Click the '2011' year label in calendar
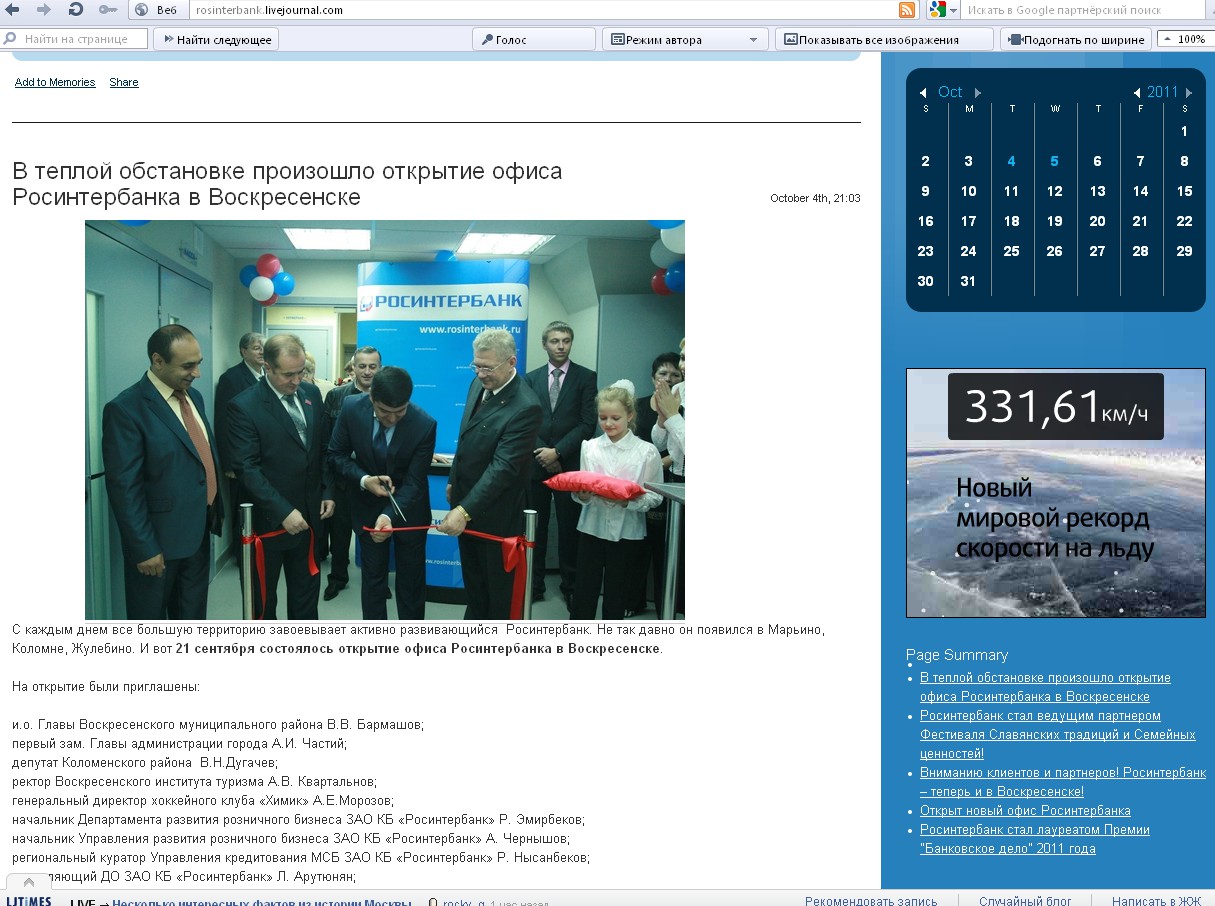This screenshot has width=1215, height=906. [1163, 92]
